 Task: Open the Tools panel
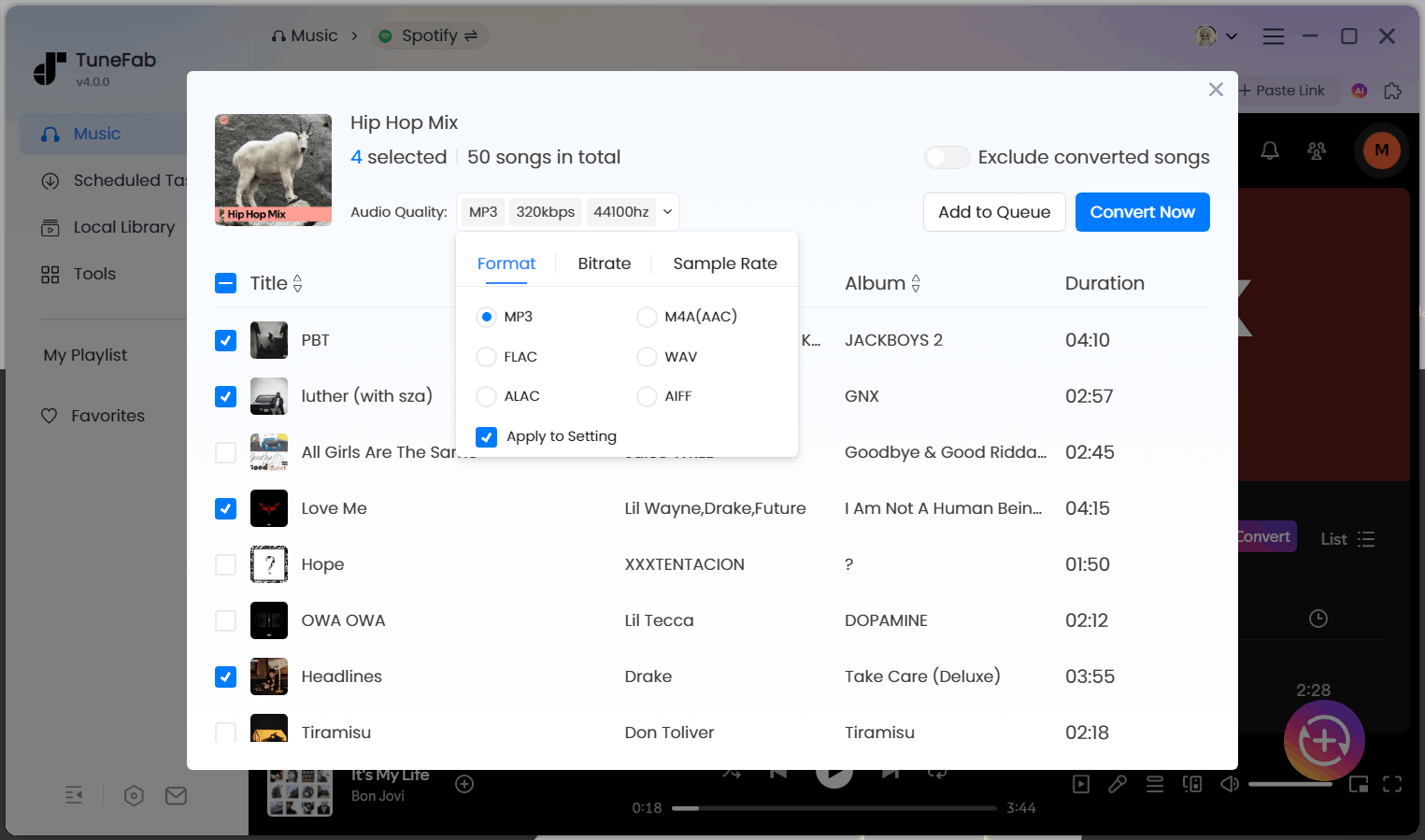click(x=93, y=274)
